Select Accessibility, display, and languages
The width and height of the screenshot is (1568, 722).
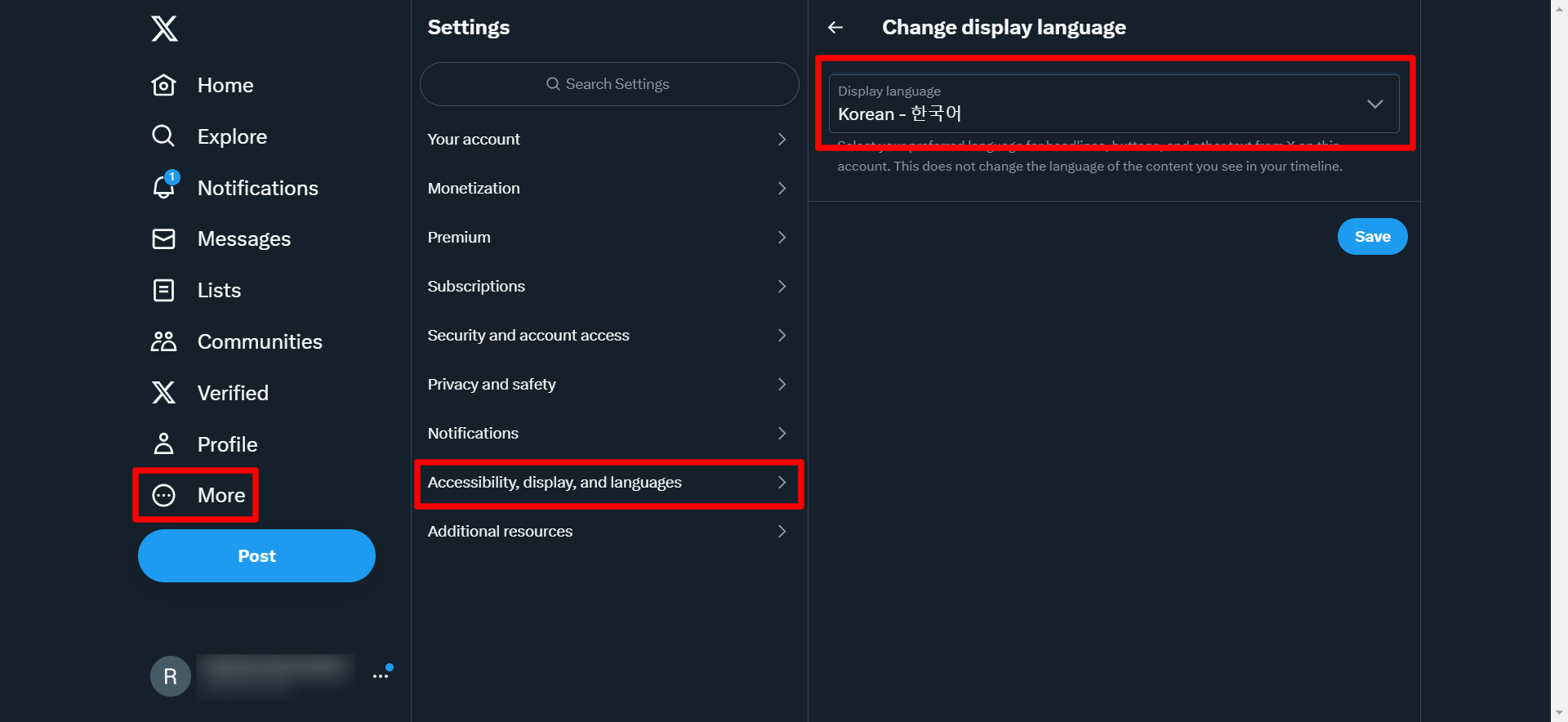coord(608,483)
